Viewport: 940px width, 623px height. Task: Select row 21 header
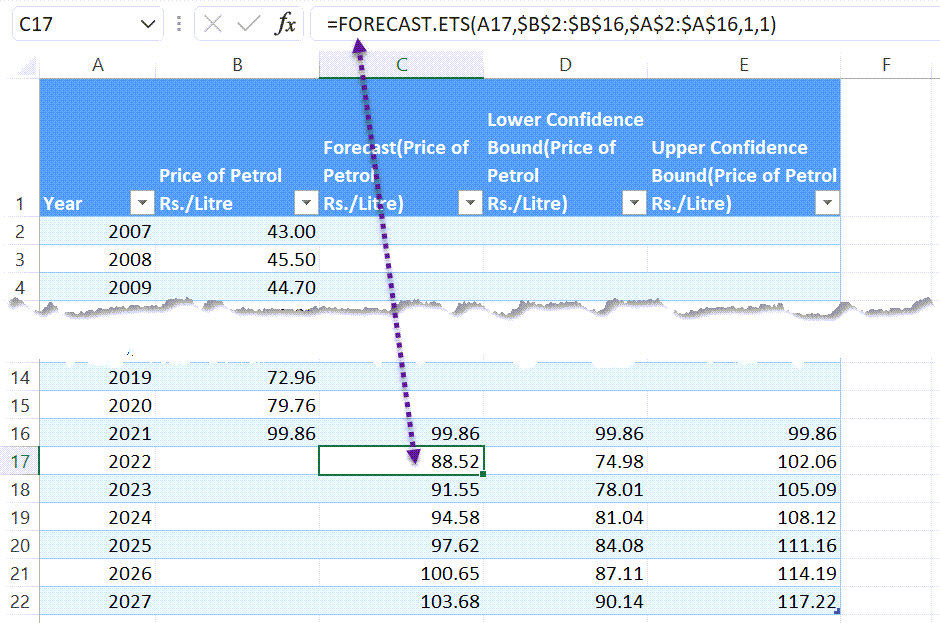[20, 573]
